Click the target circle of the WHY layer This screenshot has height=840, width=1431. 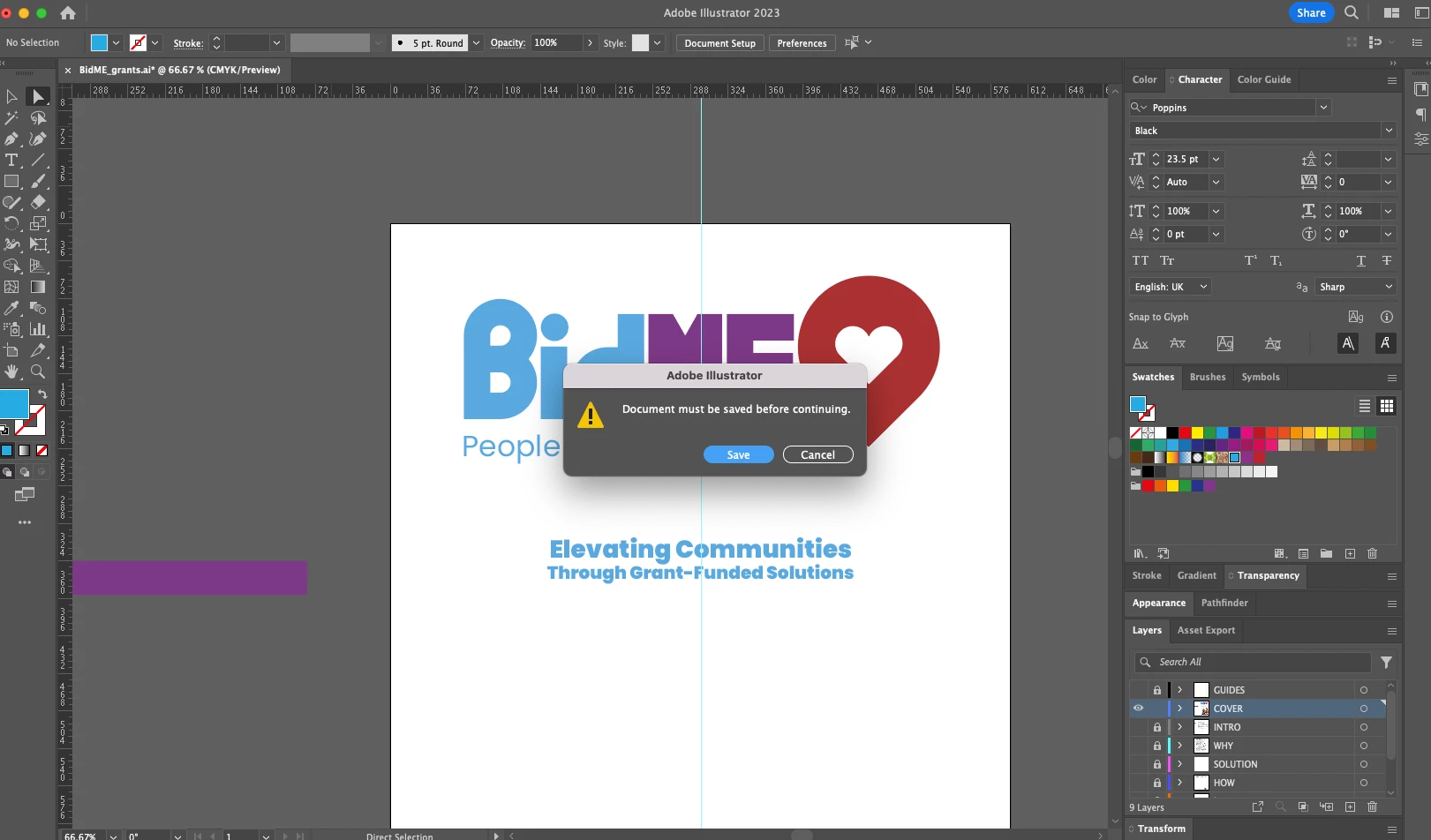tap(1364, 746)
